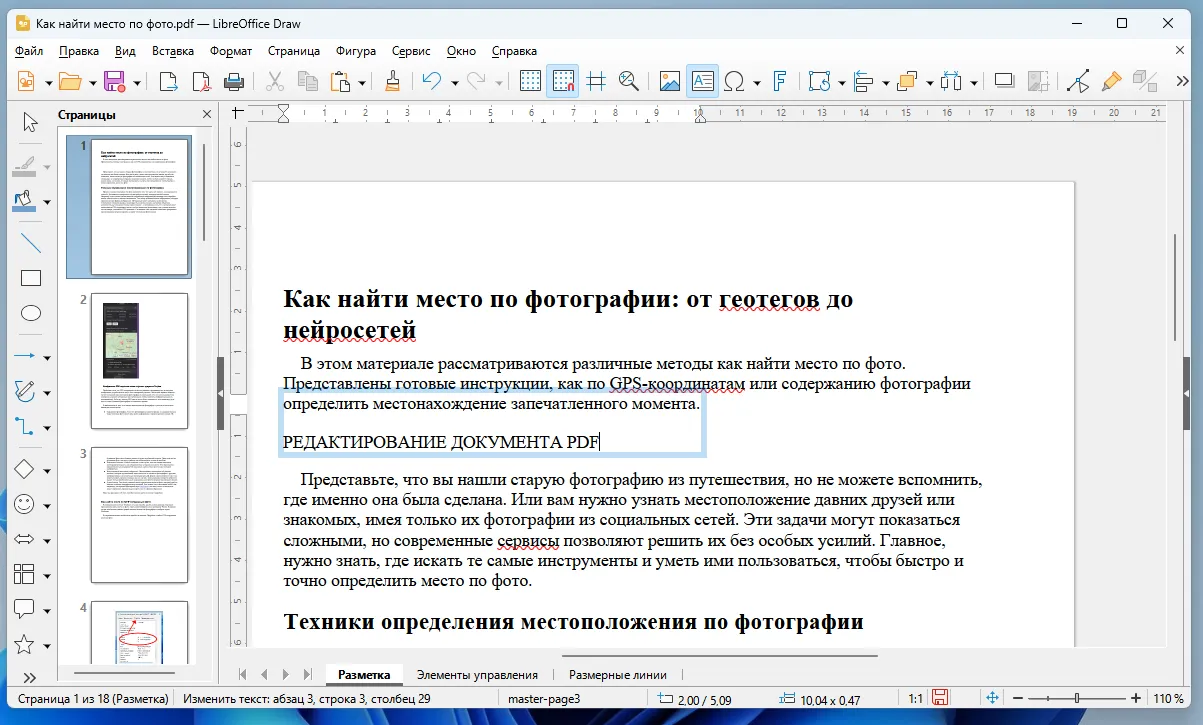This screenshot has height=725, width=1203.
Task: Select the Rectangle tool
Action: point(30,277)
